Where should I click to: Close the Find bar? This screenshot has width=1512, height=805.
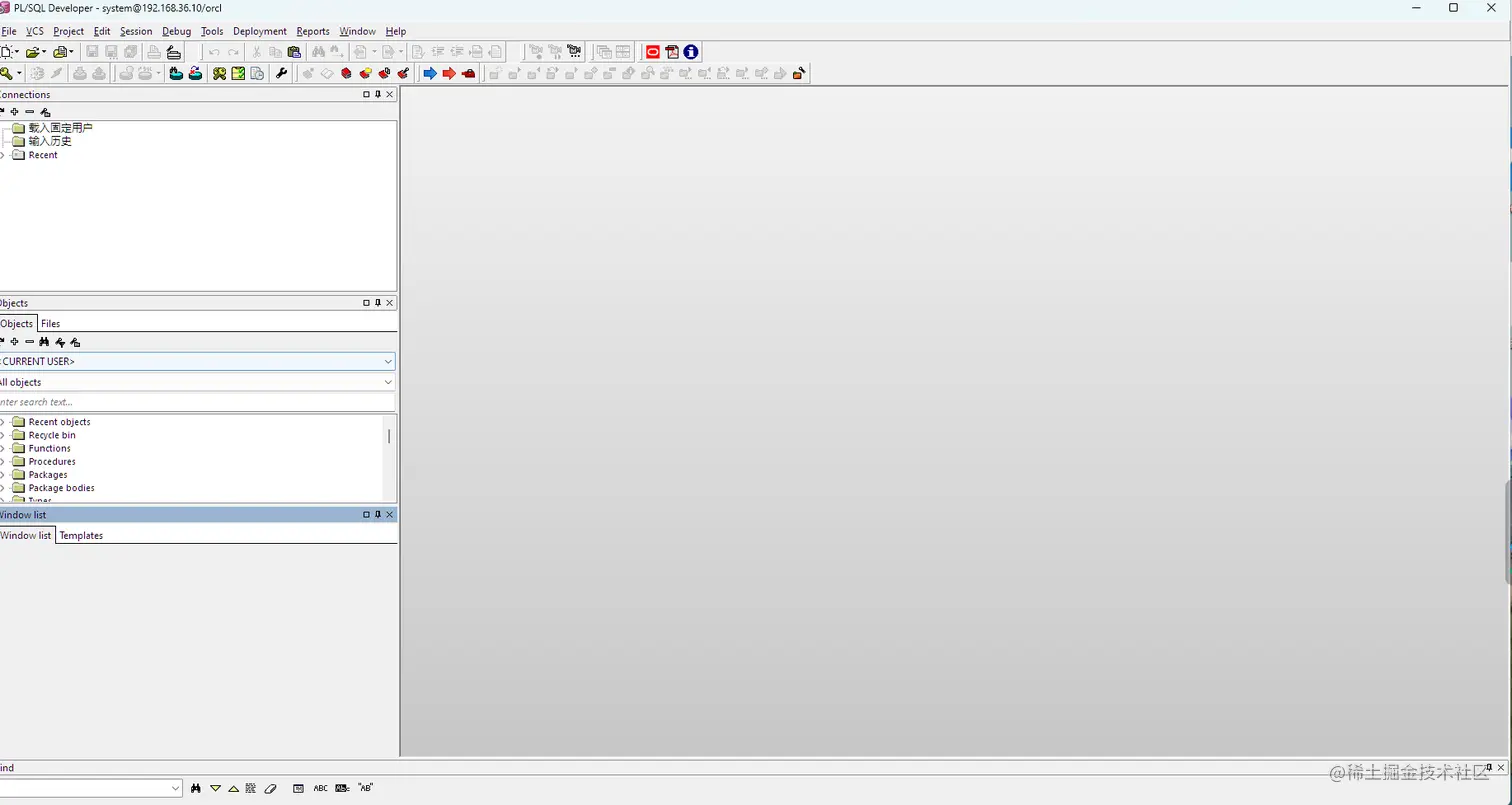click(x=1501, y=768)
